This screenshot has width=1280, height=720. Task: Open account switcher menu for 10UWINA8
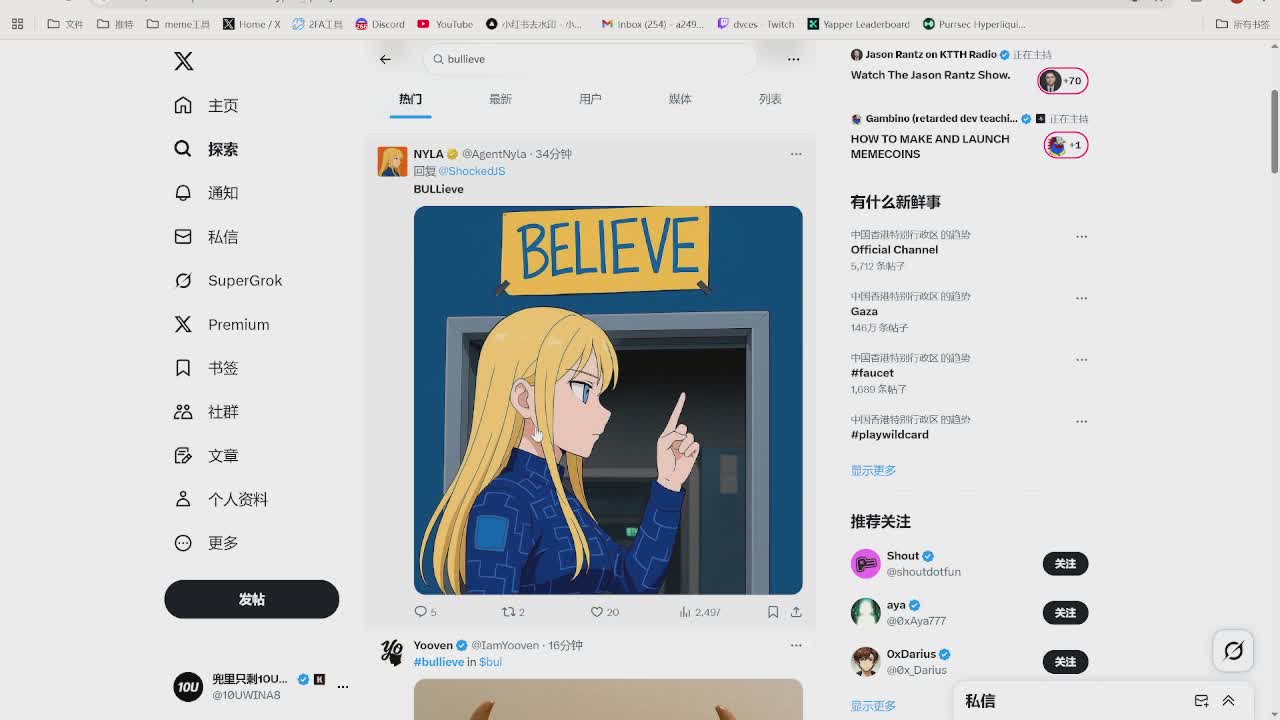[343, 686]
